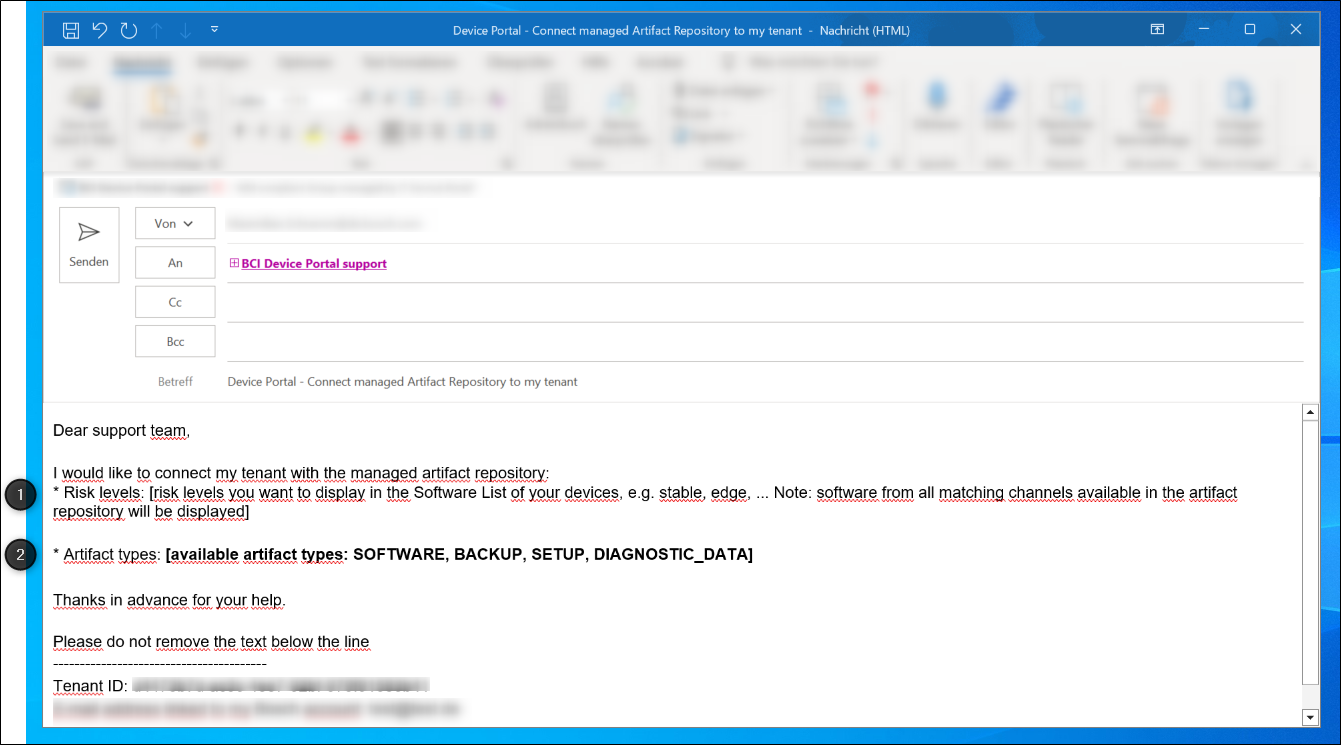Undo the last action

click(100, 30)
